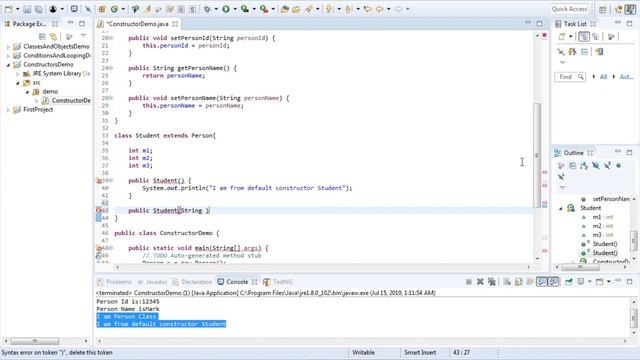Click the Back navigation arrow in toolbar
Screen dimensions: 640x360
[x=380, y=9]
